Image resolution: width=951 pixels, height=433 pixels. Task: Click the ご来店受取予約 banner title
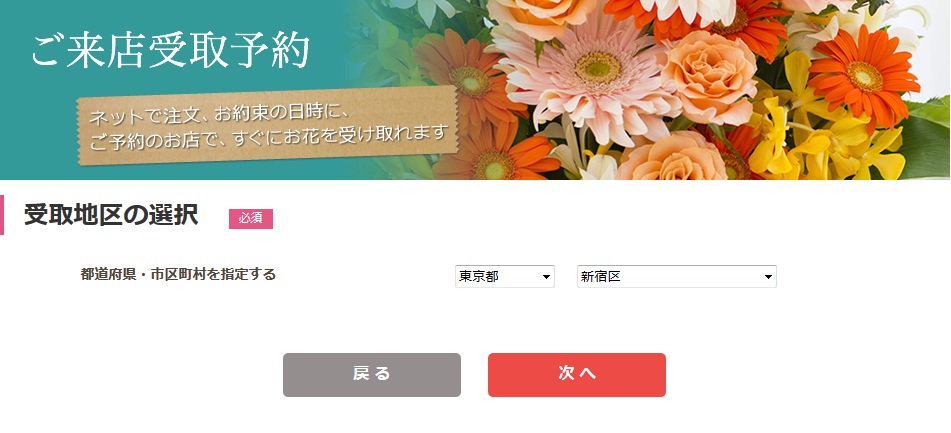(x=170, y=50)
